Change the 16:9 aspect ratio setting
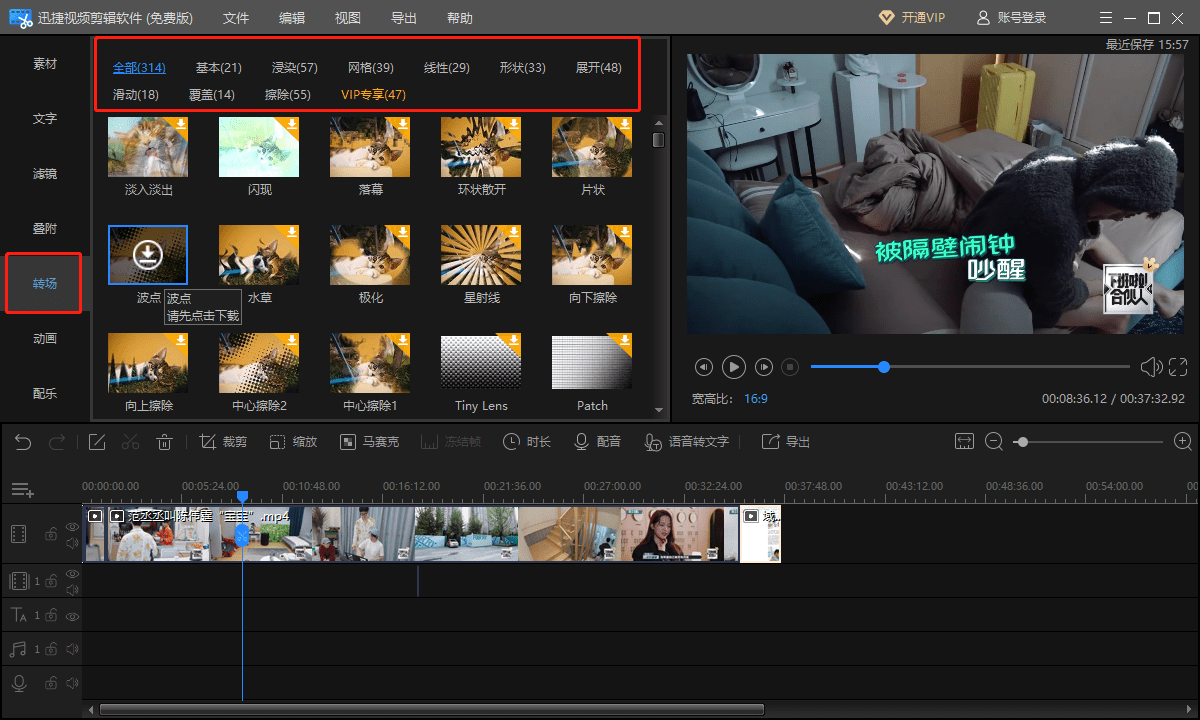Screen dimensions: 1200x720 coord(756,398)
